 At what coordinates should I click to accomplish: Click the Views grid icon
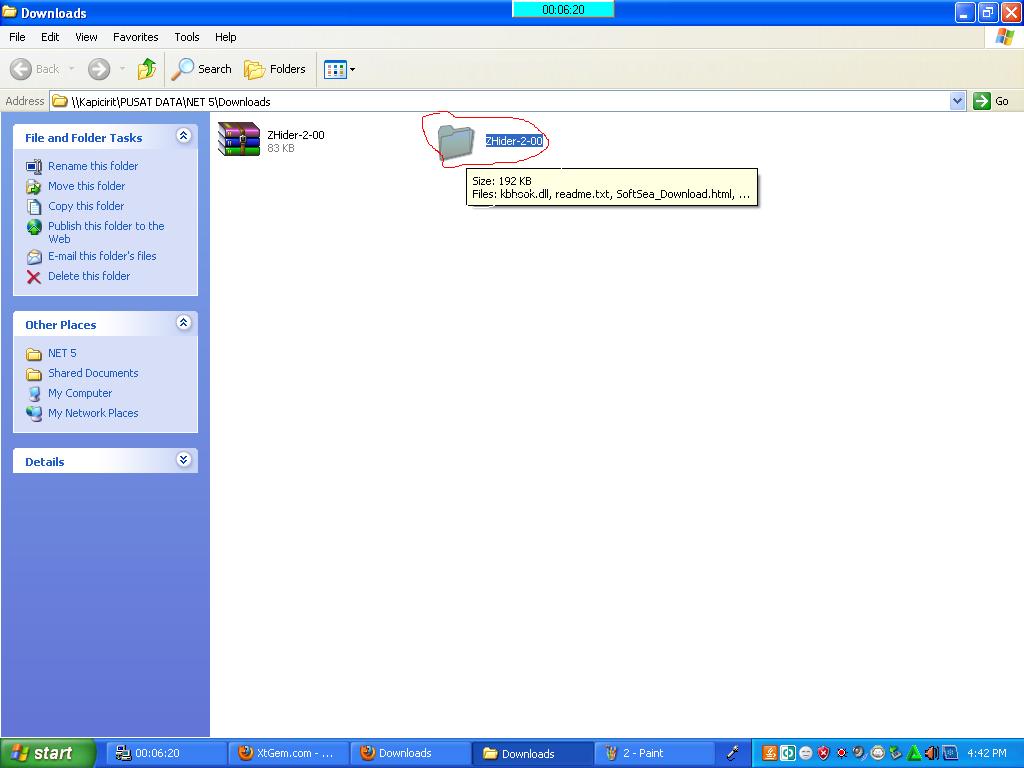(x=336, y=69)
